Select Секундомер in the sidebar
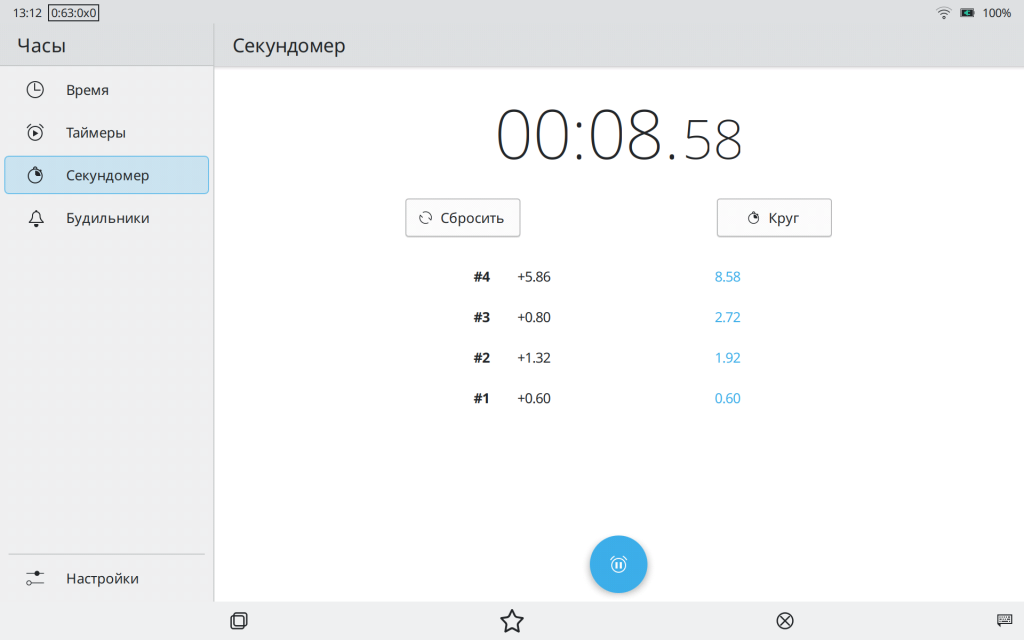The image size is (1024, 640). 106,175
